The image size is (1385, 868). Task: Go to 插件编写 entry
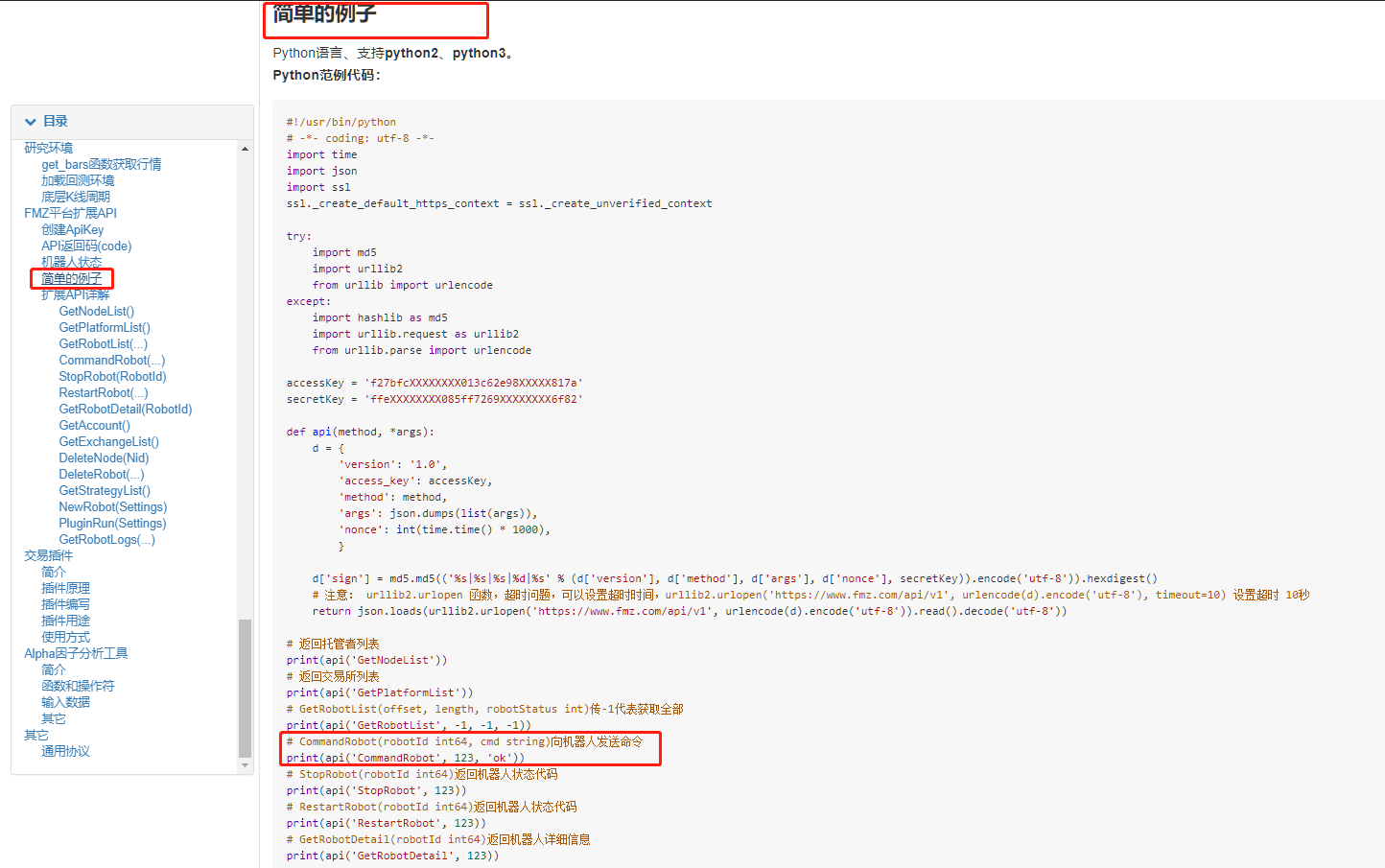coord(66,604)
